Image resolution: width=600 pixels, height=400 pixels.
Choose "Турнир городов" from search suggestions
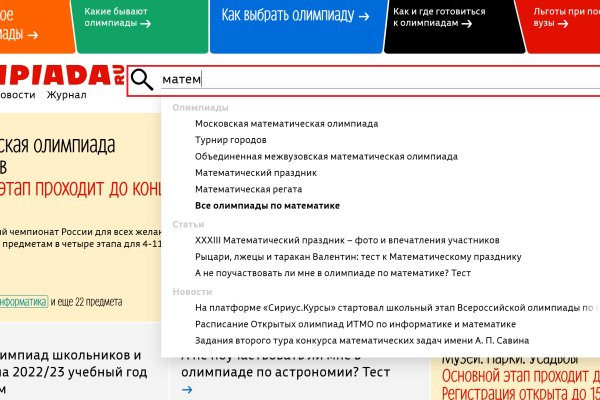coord(230,140)
